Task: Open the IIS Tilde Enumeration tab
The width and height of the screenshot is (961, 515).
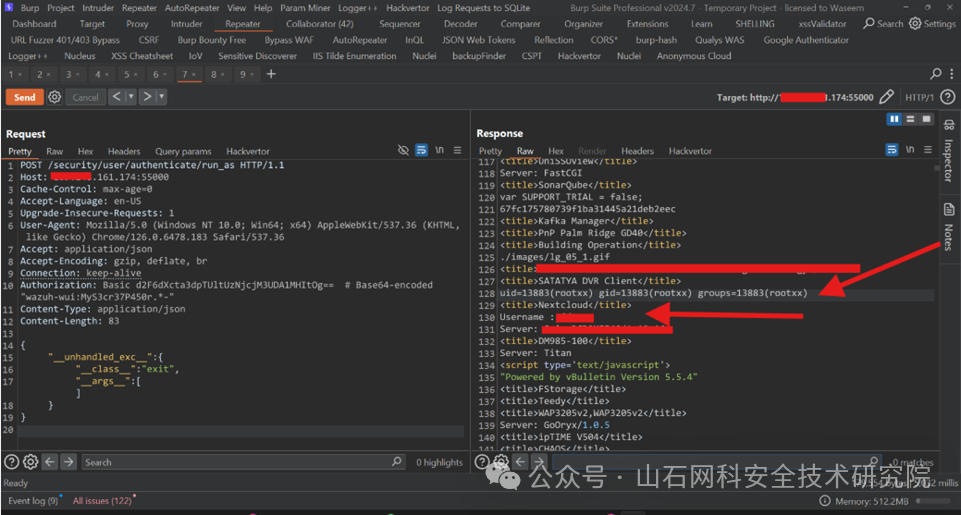Action: tap(354, 56)
